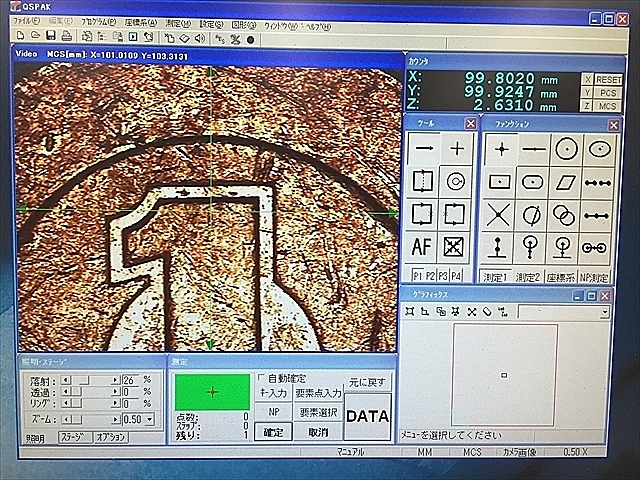Activate the AF autofocus tool
Screen dimensions: 640x480
[x=421, y=247]
